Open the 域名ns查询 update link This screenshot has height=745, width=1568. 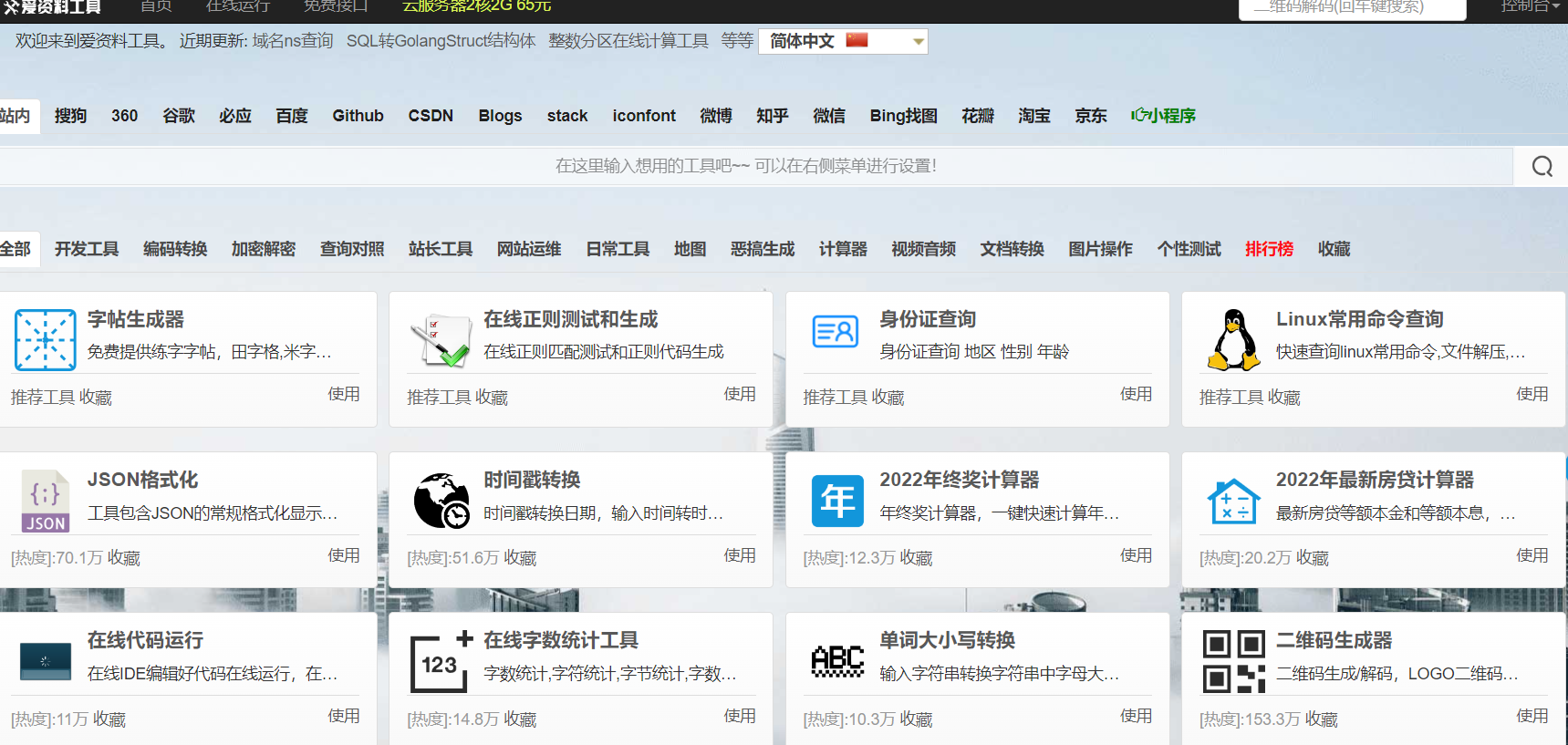pos(293,41)
